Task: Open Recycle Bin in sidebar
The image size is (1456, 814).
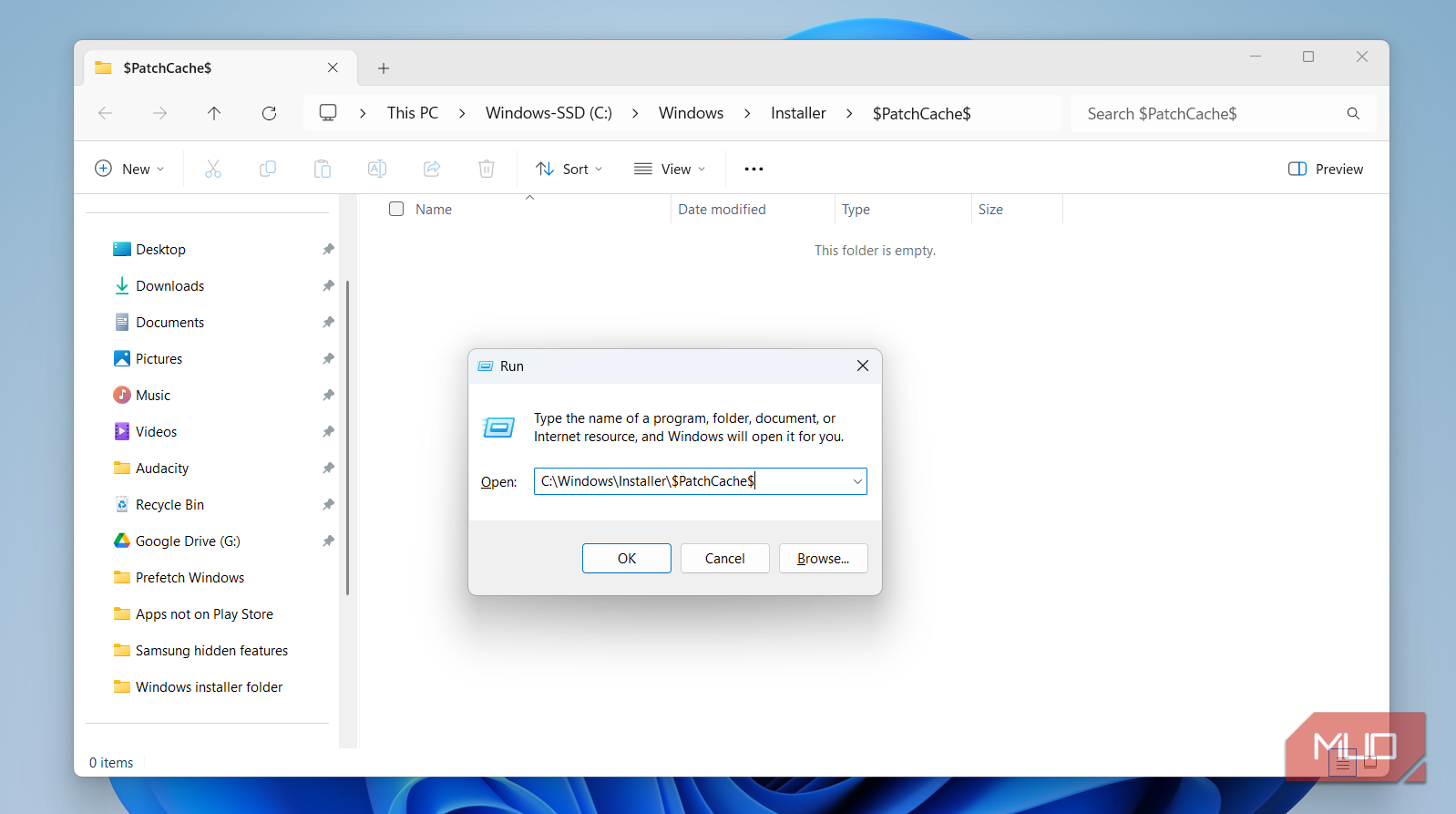Action: [x=169, y=504]
